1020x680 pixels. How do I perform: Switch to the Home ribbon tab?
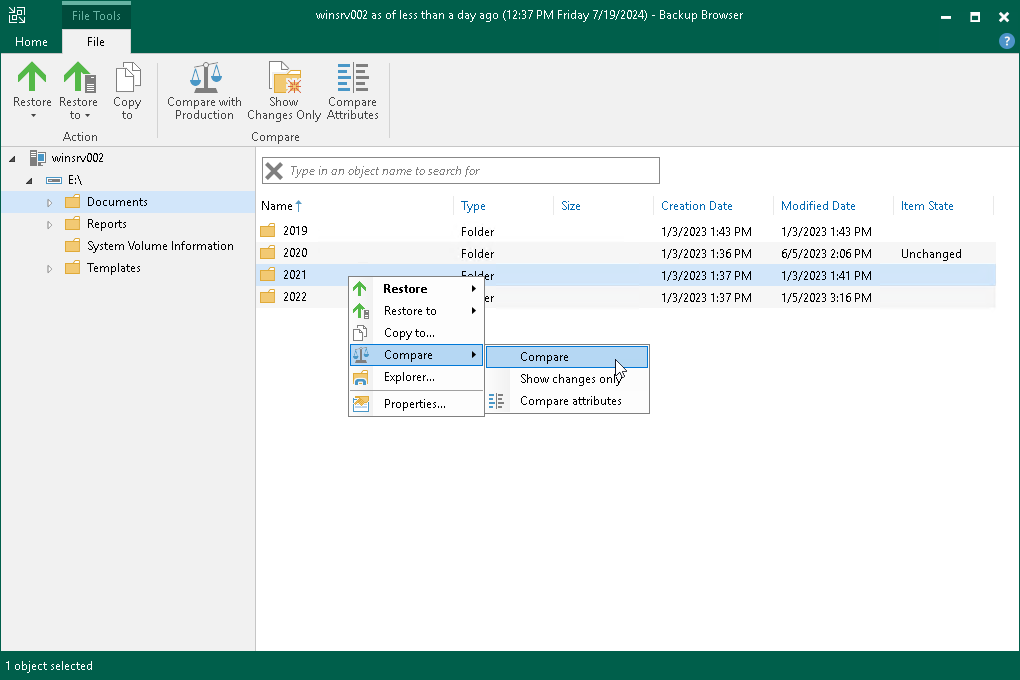tap(30, 42)
